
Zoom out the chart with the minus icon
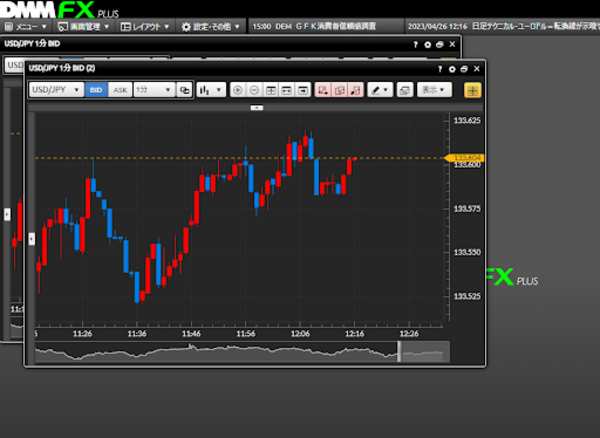[x=255, y=89]
